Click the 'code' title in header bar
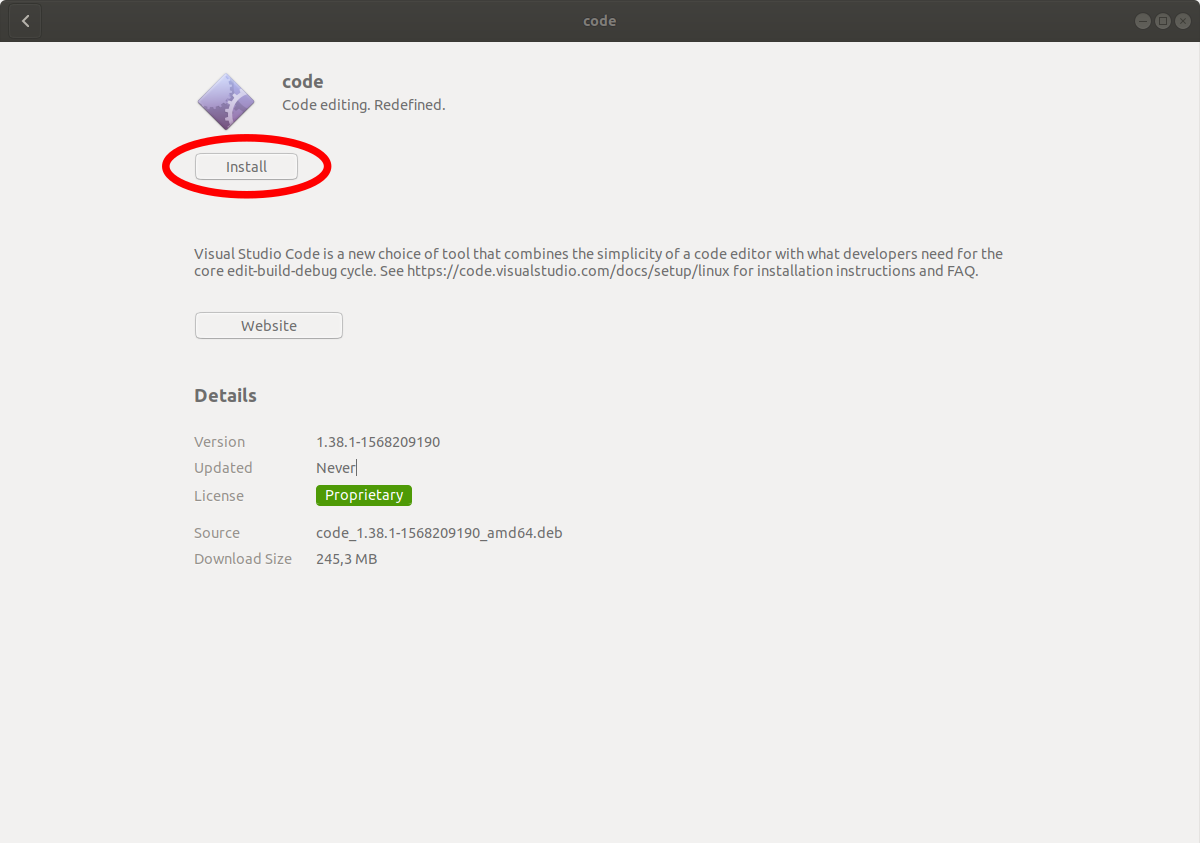The image size is (1200, 843). [599, 21]
